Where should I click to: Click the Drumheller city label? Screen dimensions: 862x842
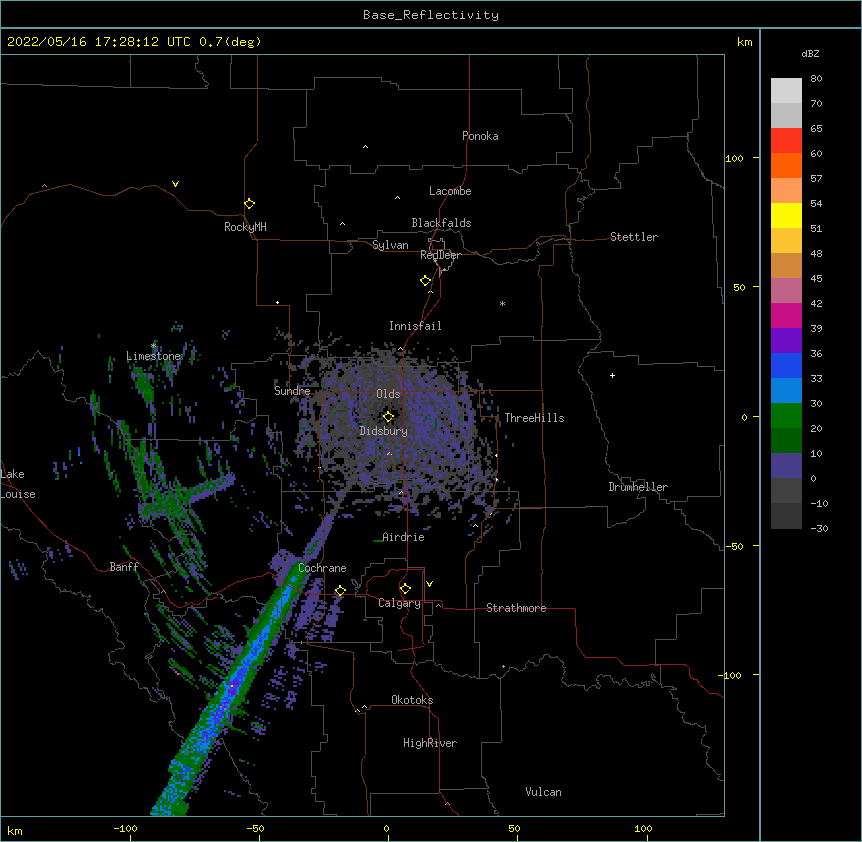(638, 487)
